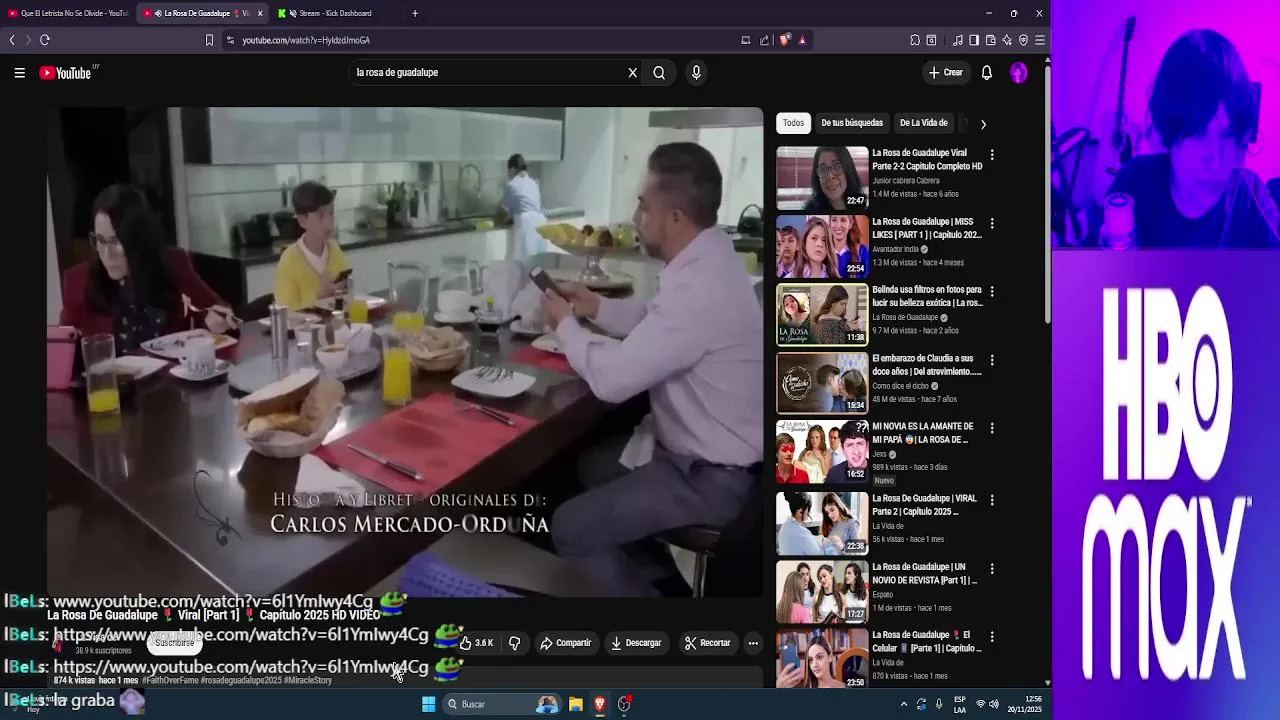Viewport: 1280px width, 720px height.
Task: Click the magnifier search button
Action: 659,73
